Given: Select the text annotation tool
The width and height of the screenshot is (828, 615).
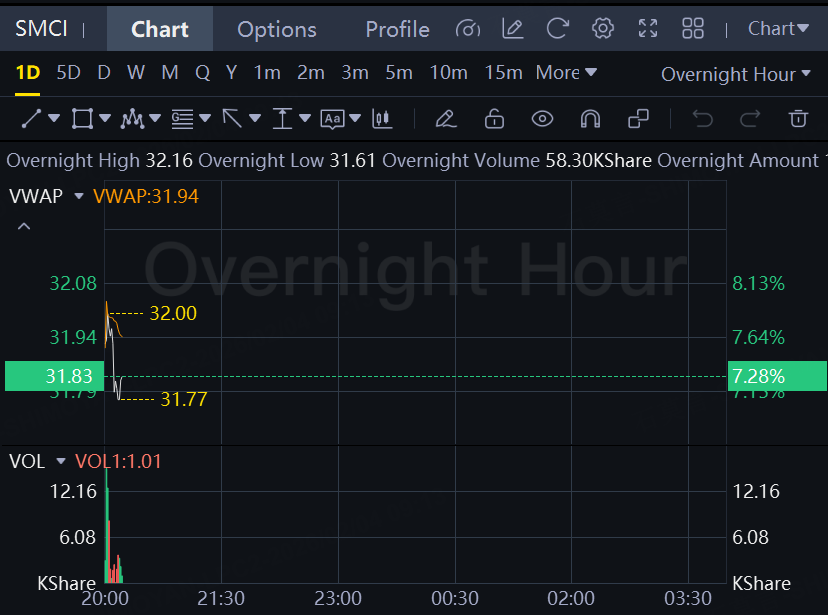Looking at the screenshot, I should click(332, 119).
